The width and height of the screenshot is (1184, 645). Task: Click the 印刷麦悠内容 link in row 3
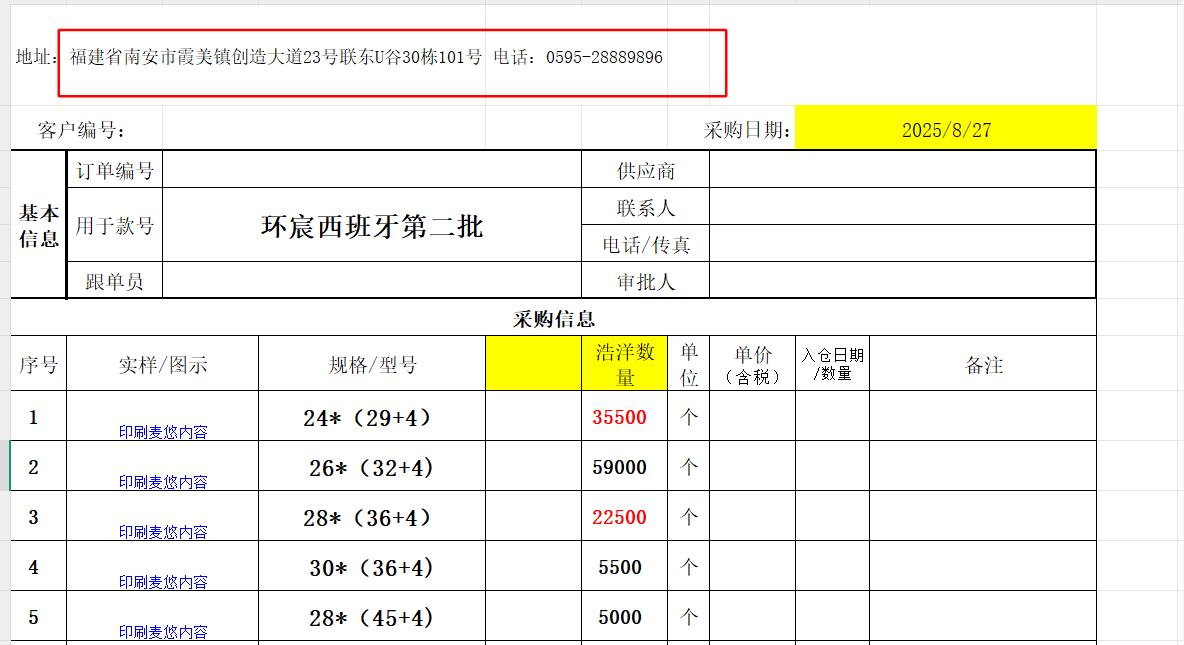pyautogui.click(x=163, y=532)
